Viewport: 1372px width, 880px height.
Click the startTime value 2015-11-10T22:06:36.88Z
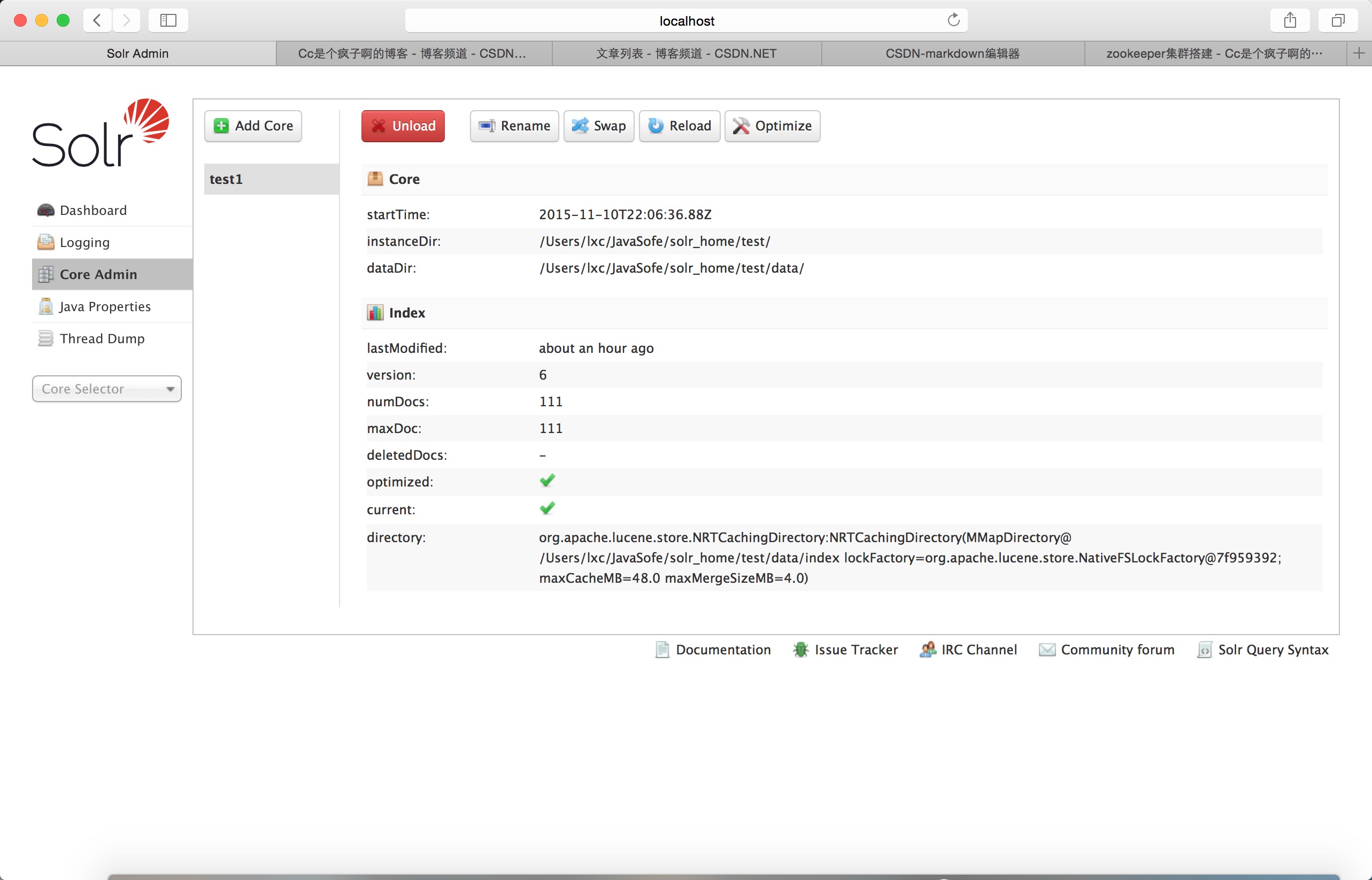tap(625, 214)
